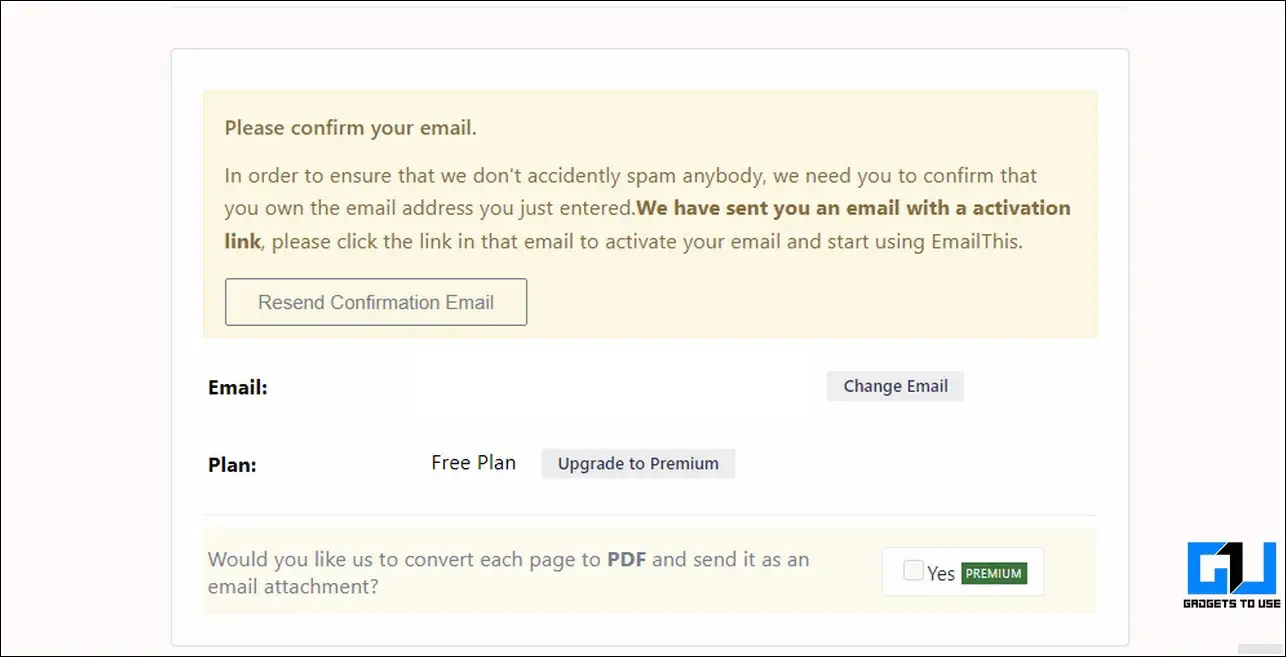Open the Change Email option
Image resolution: width=1286 pixels, height=657 pixels.
coord(895,386)
